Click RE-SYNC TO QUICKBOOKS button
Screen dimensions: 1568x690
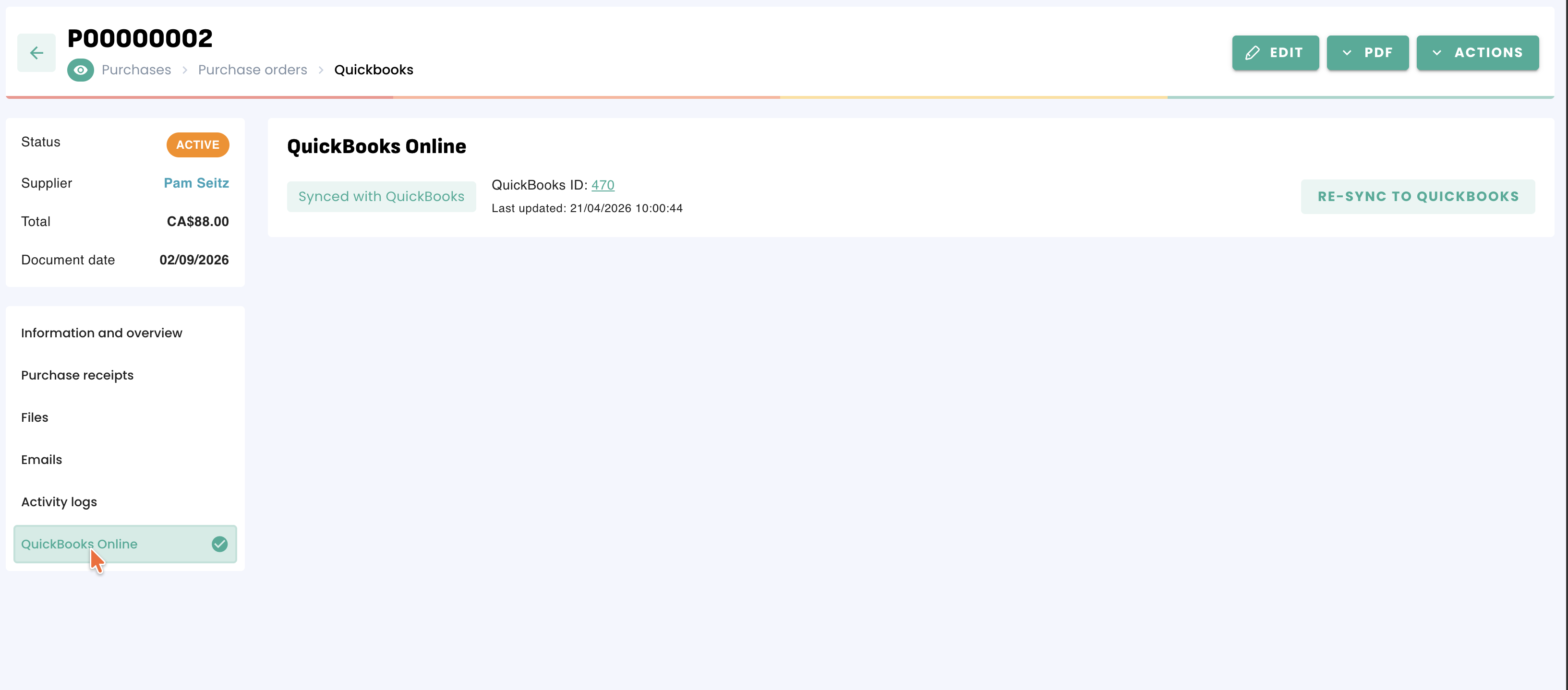click(x=1418, y=197)
